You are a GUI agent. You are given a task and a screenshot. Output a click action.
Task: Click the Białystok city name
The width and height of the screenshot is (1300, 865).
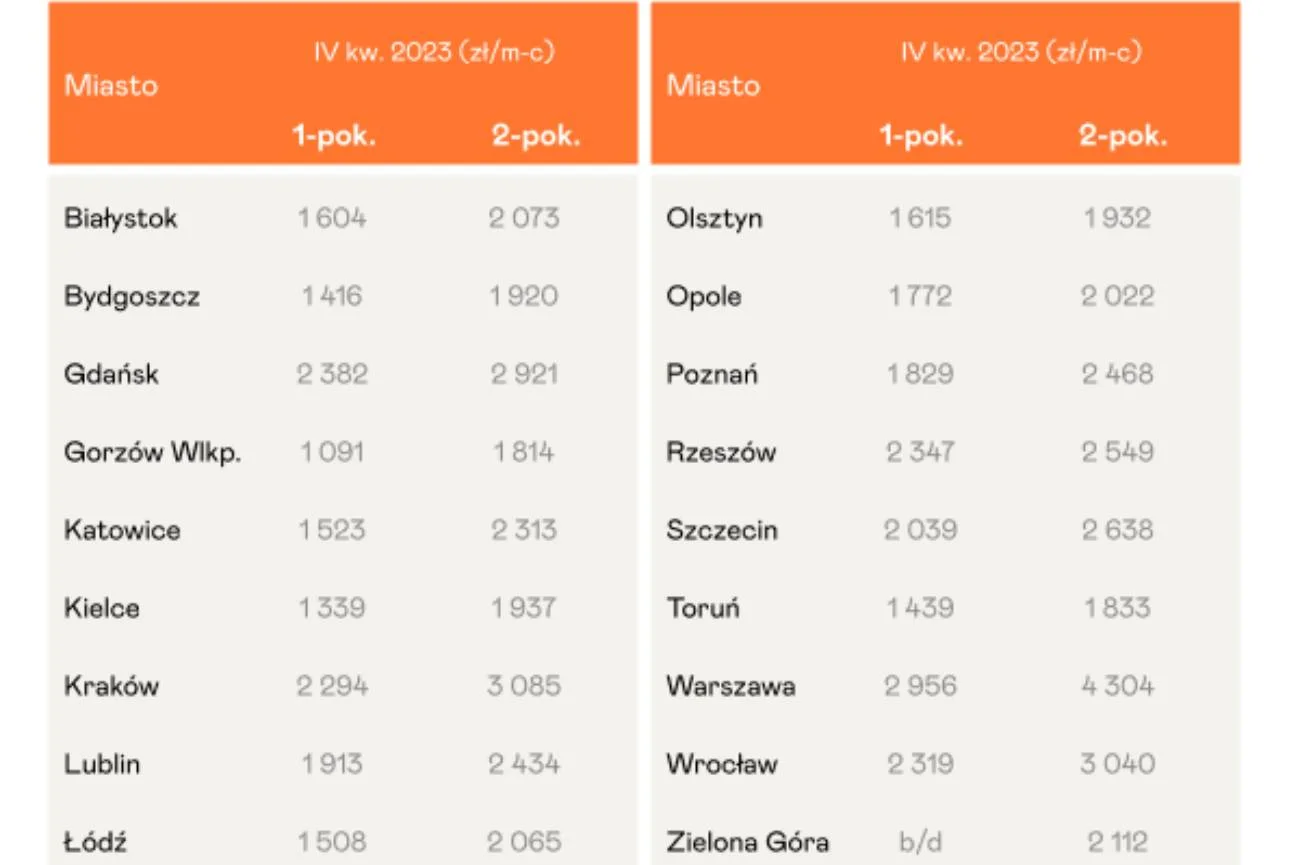pos(120,219)
